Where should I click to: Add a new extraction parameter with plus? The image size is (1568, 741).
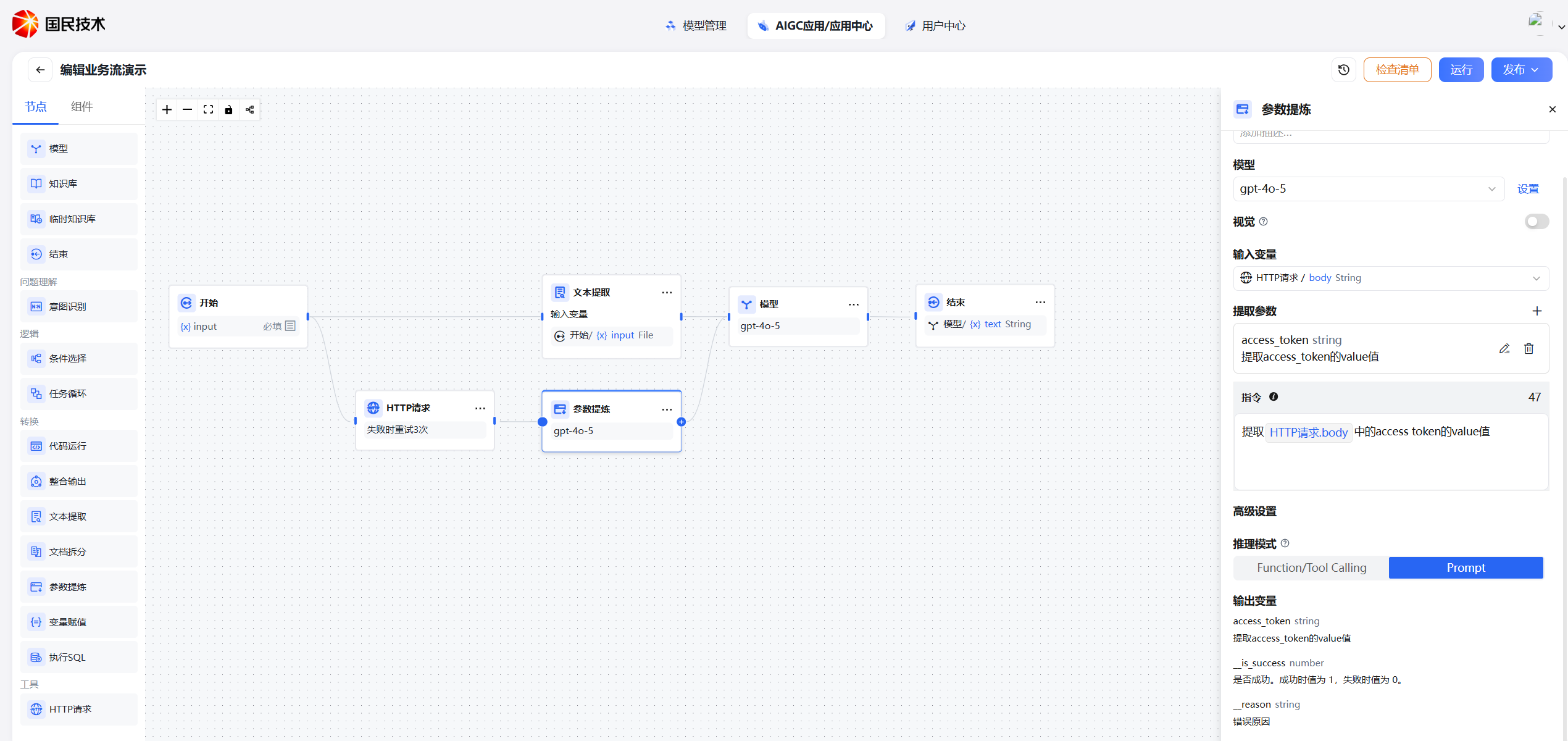coord(1537,311)
